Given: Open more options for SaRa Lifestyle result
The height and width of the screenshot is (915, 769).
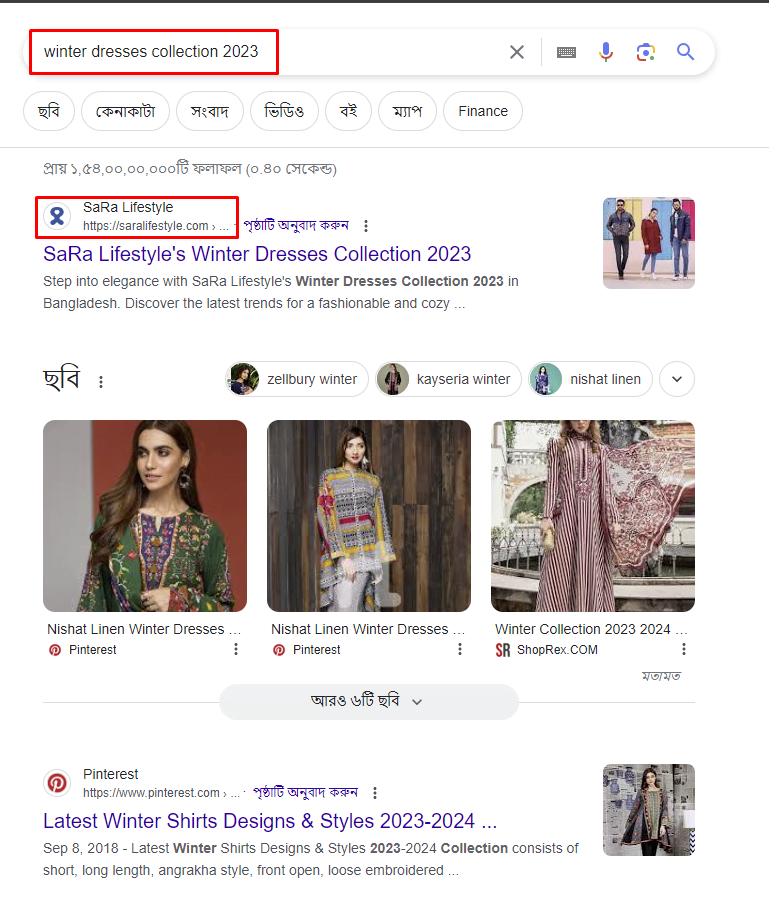Looking at the screenshot, I should [x=366, y=225].
